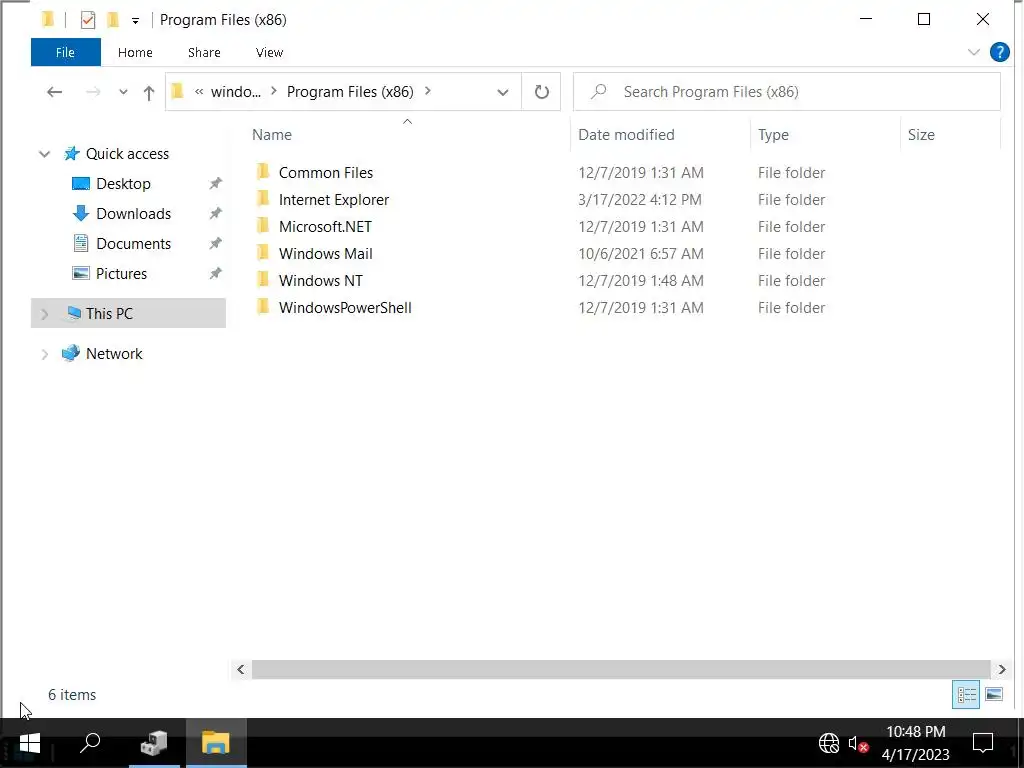Open Pictures in Quick access

click(x=121, y=274)
